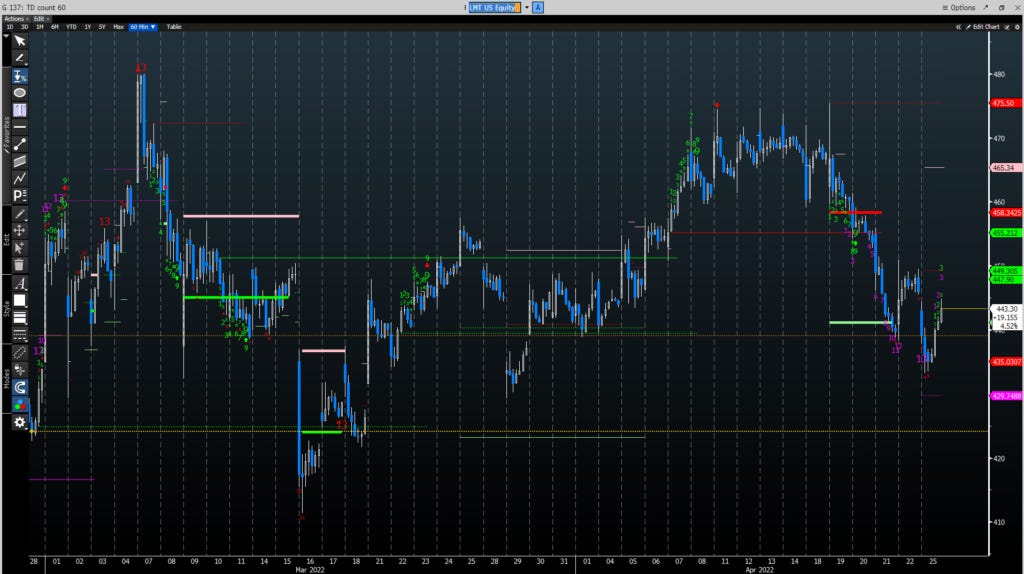Switch to 1M range
This screenshot has height=574, width=1024.
tap(40, 27)
